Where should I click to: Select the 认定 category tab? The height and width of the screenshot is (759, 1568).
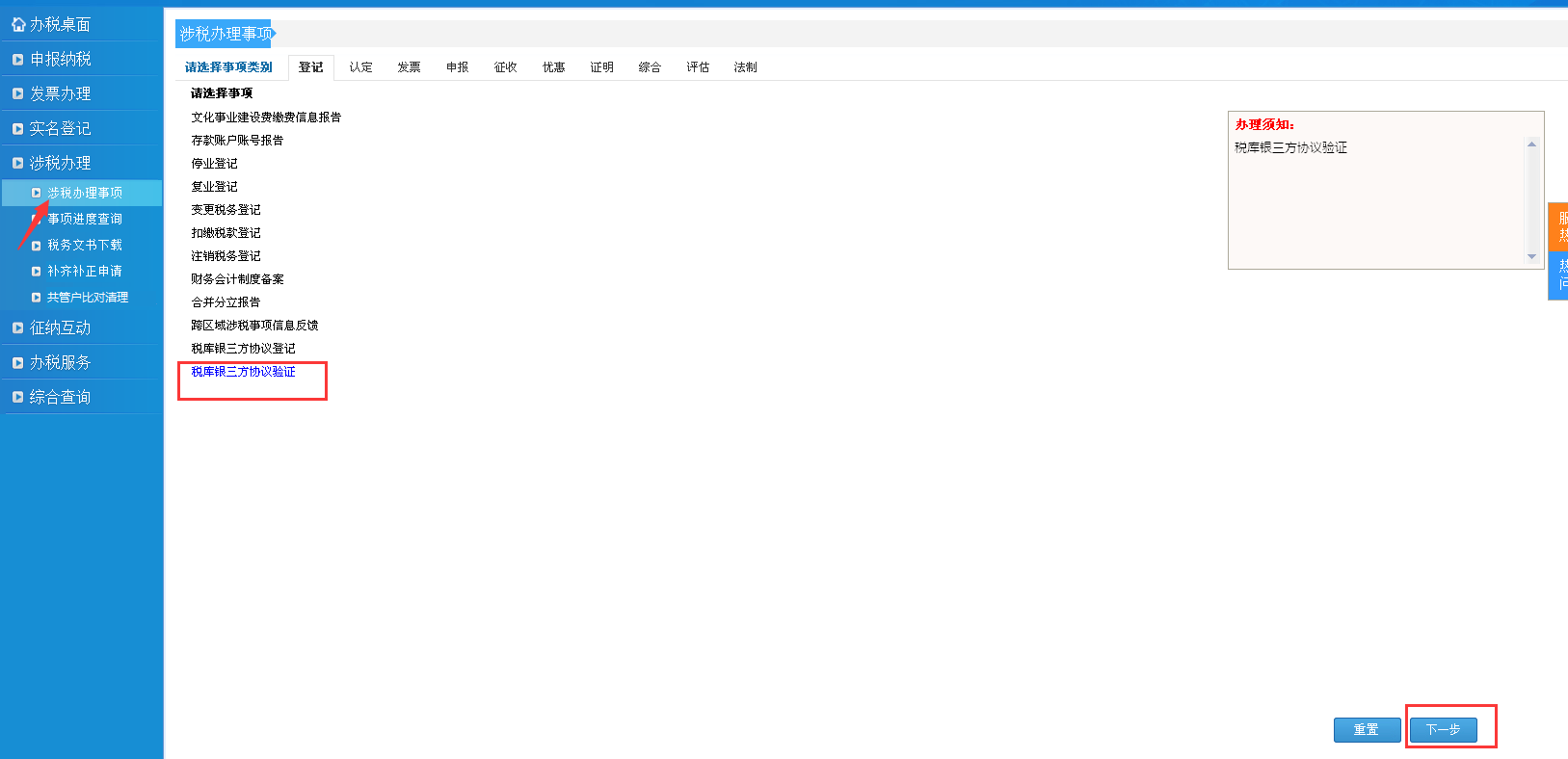coord(360,67)
